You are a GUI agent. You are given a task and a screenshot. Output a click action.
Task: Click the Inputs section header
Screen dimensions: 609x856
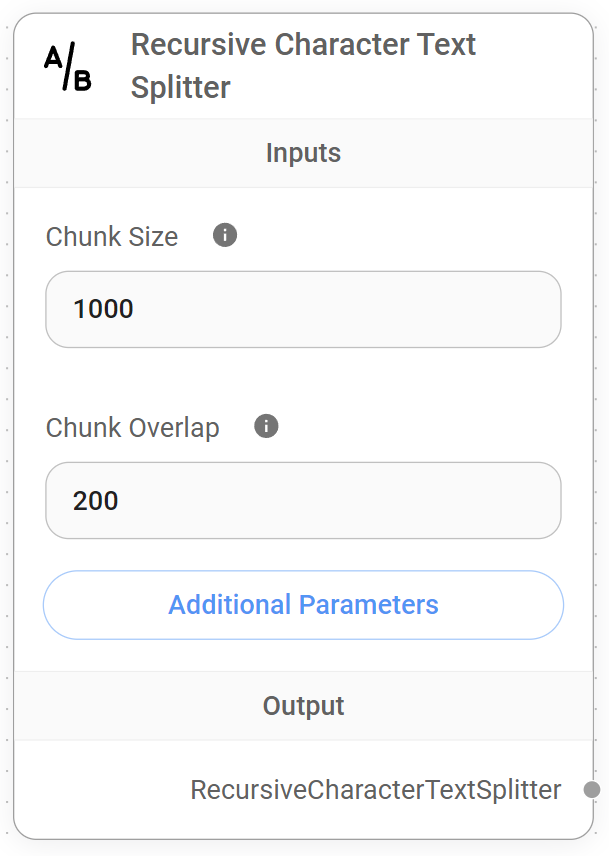pos(303,153)
